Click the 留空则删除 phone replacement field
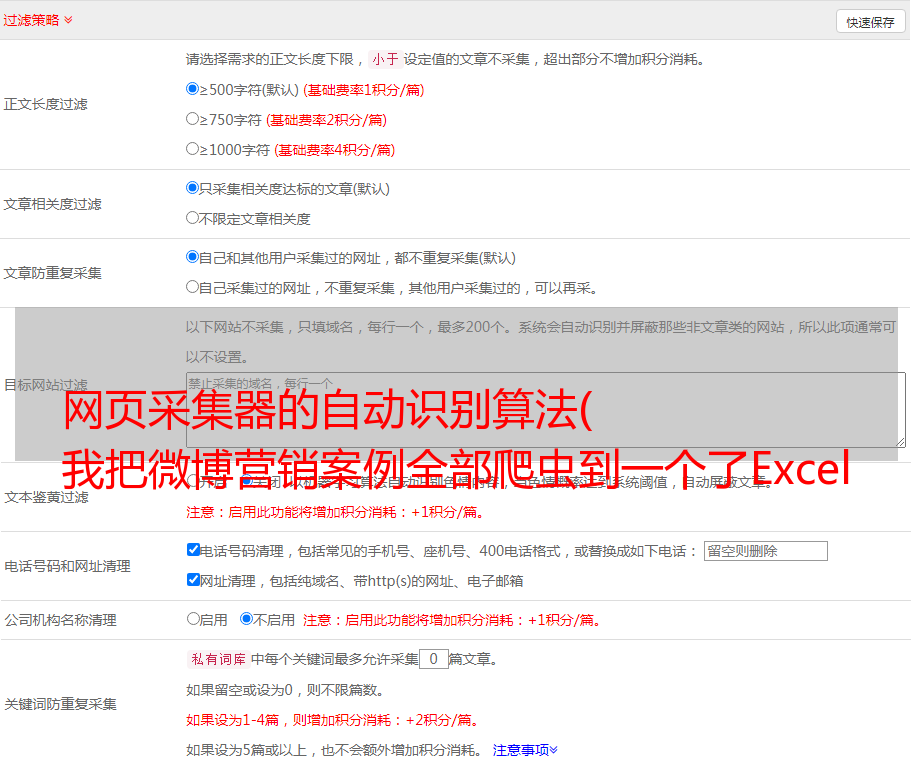 coord(765,551)
